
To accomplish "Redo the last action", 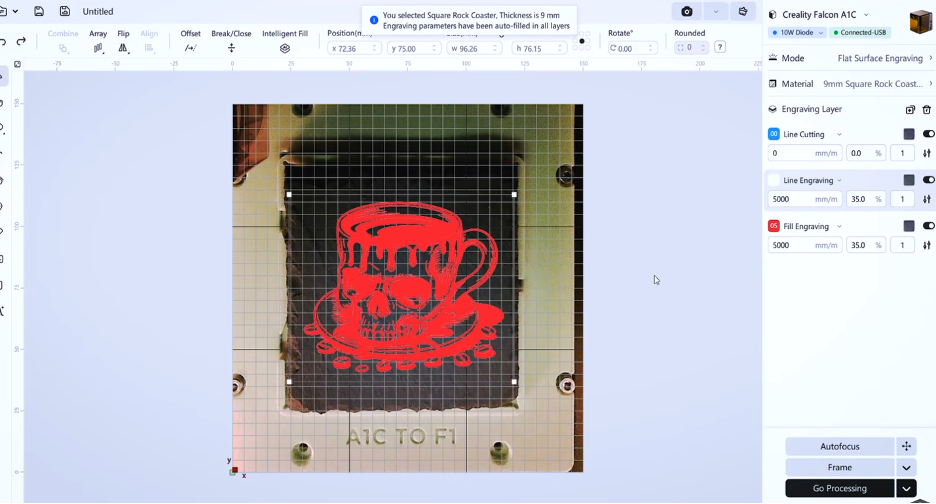I will point(21,41).
